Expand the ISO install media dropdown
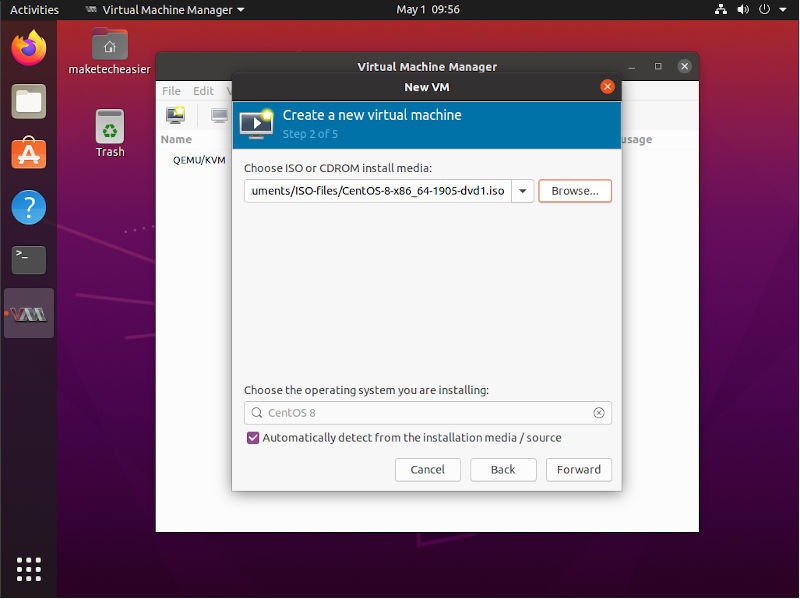 [x=522, y=190]
